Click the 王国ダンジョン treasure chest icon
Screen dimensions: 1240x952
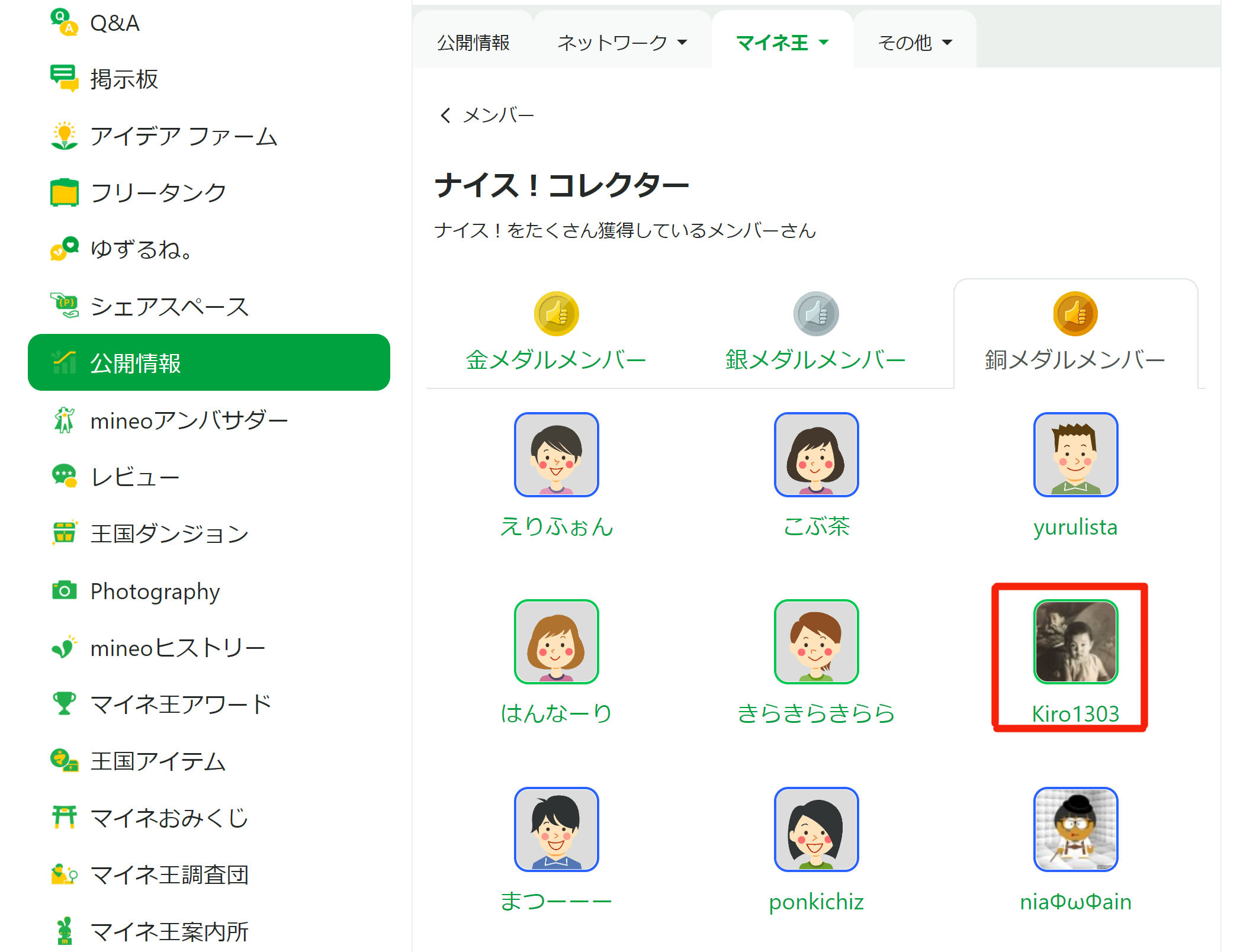(x=64, y=533)
